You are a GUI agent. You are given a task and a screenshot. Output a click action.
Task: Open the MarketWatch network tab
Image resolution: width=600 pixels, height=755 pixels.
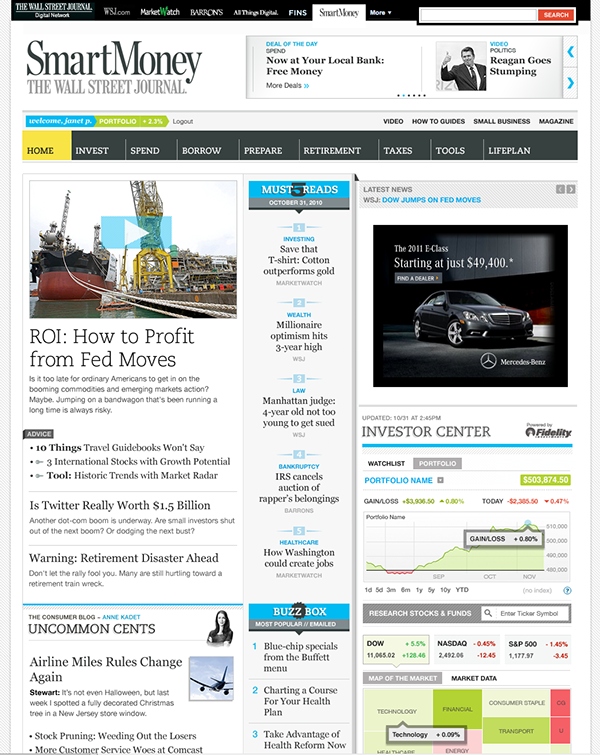click(x=160, y=12)
